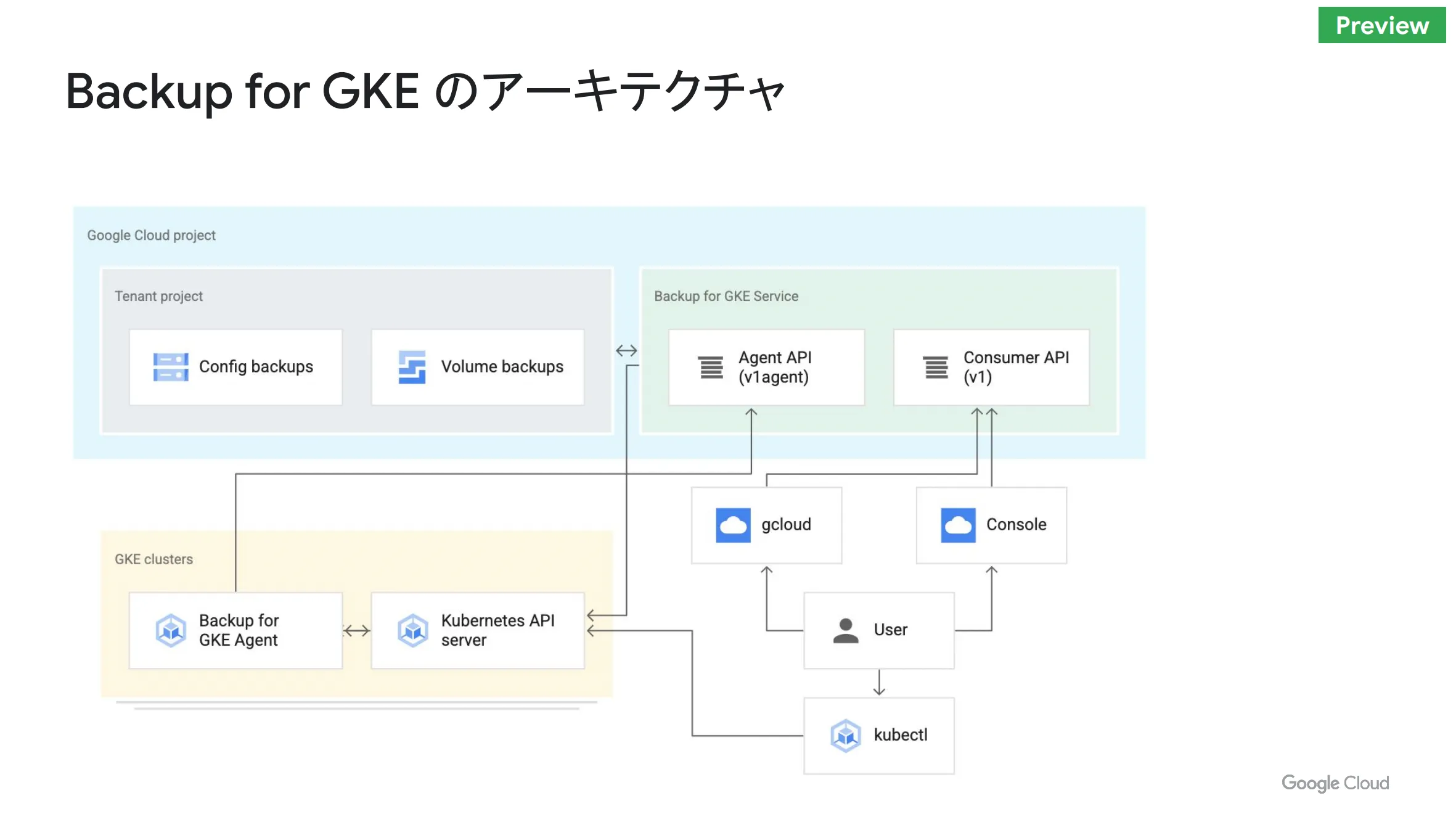
Task: Click the Console cloud icon
Action: click(958, 525)
